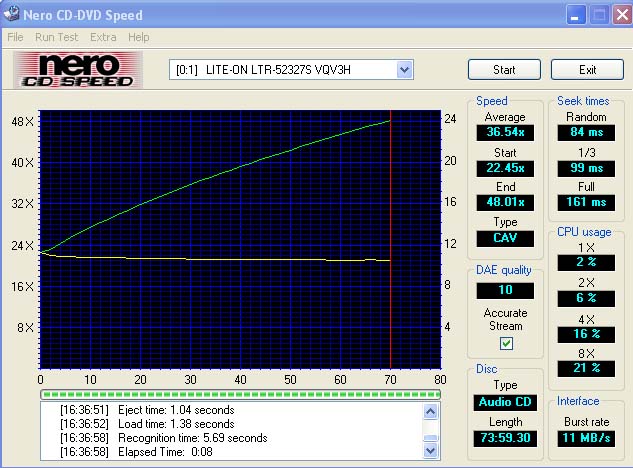The image size is (633, 468).
Task: Open the Help menu
Action: [x=138, y=37]
